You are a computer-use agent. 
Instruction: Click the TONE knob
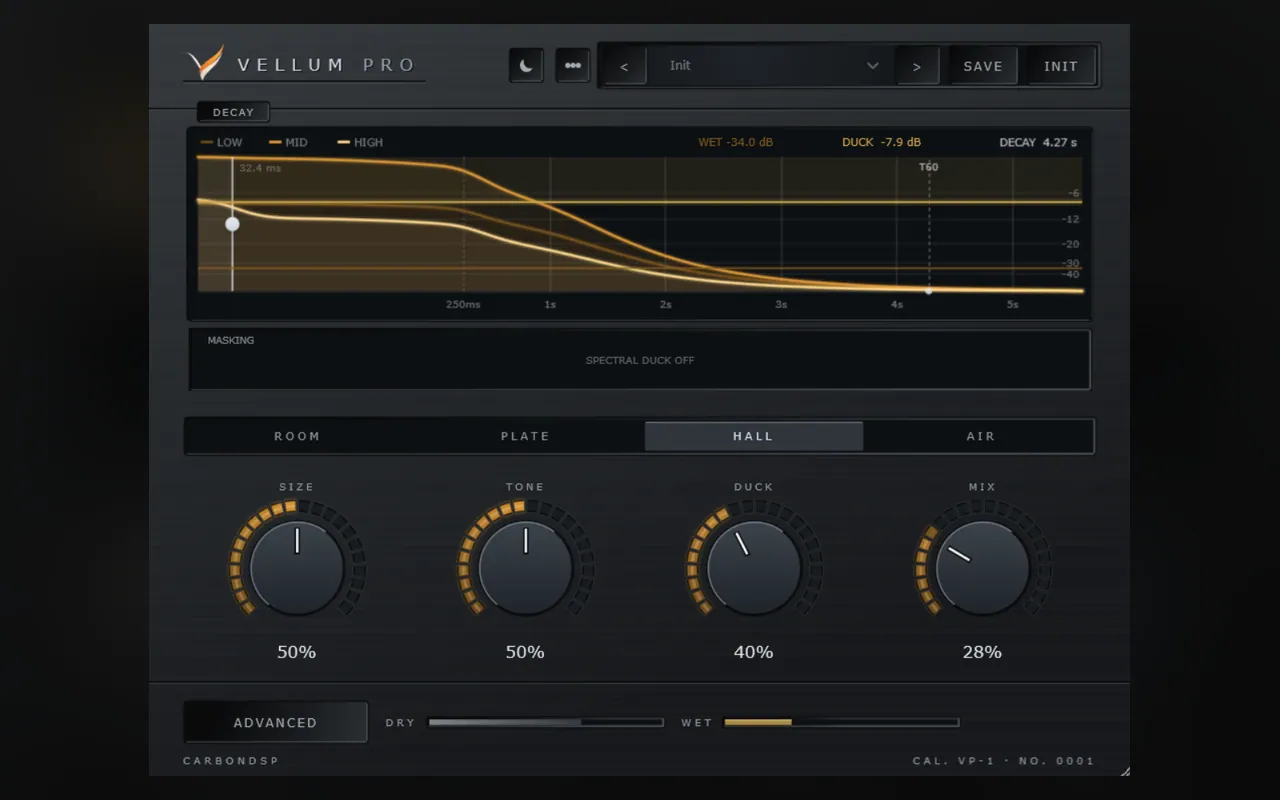coord(525,568)
